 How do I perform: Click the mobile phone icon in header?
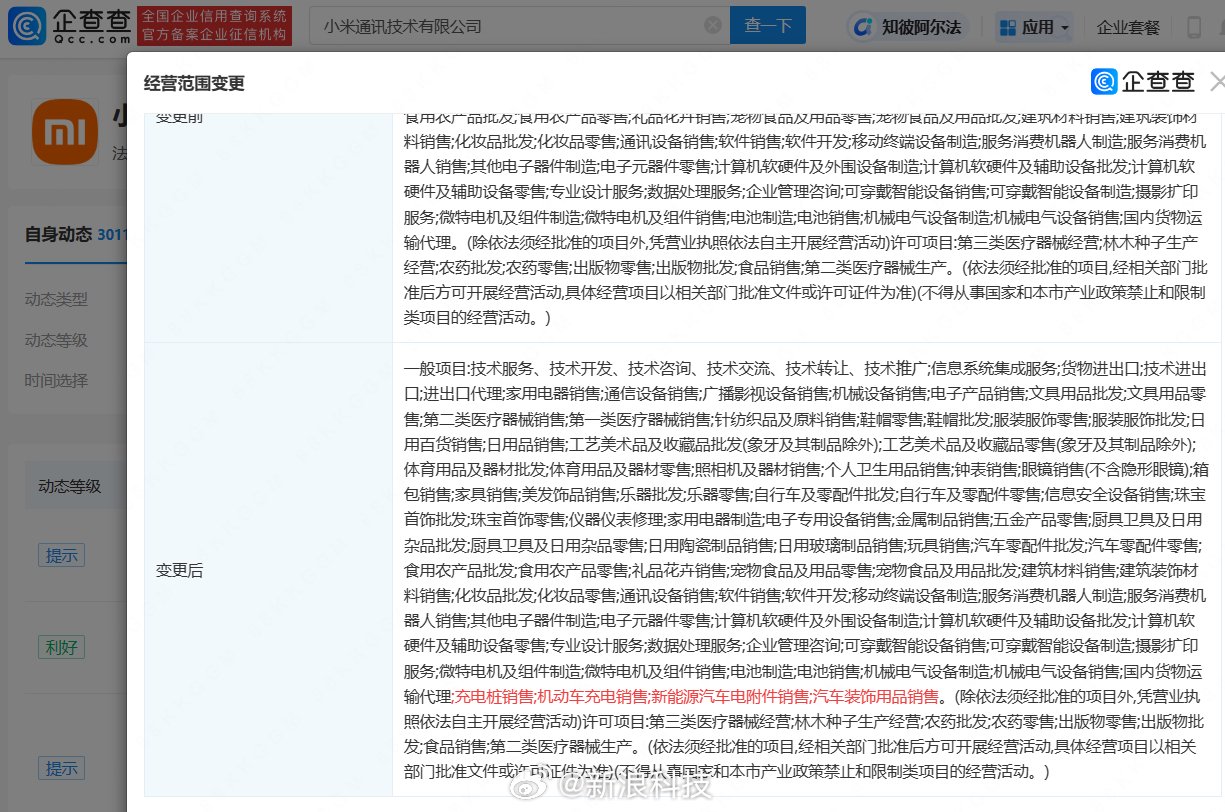[1193, 27]
